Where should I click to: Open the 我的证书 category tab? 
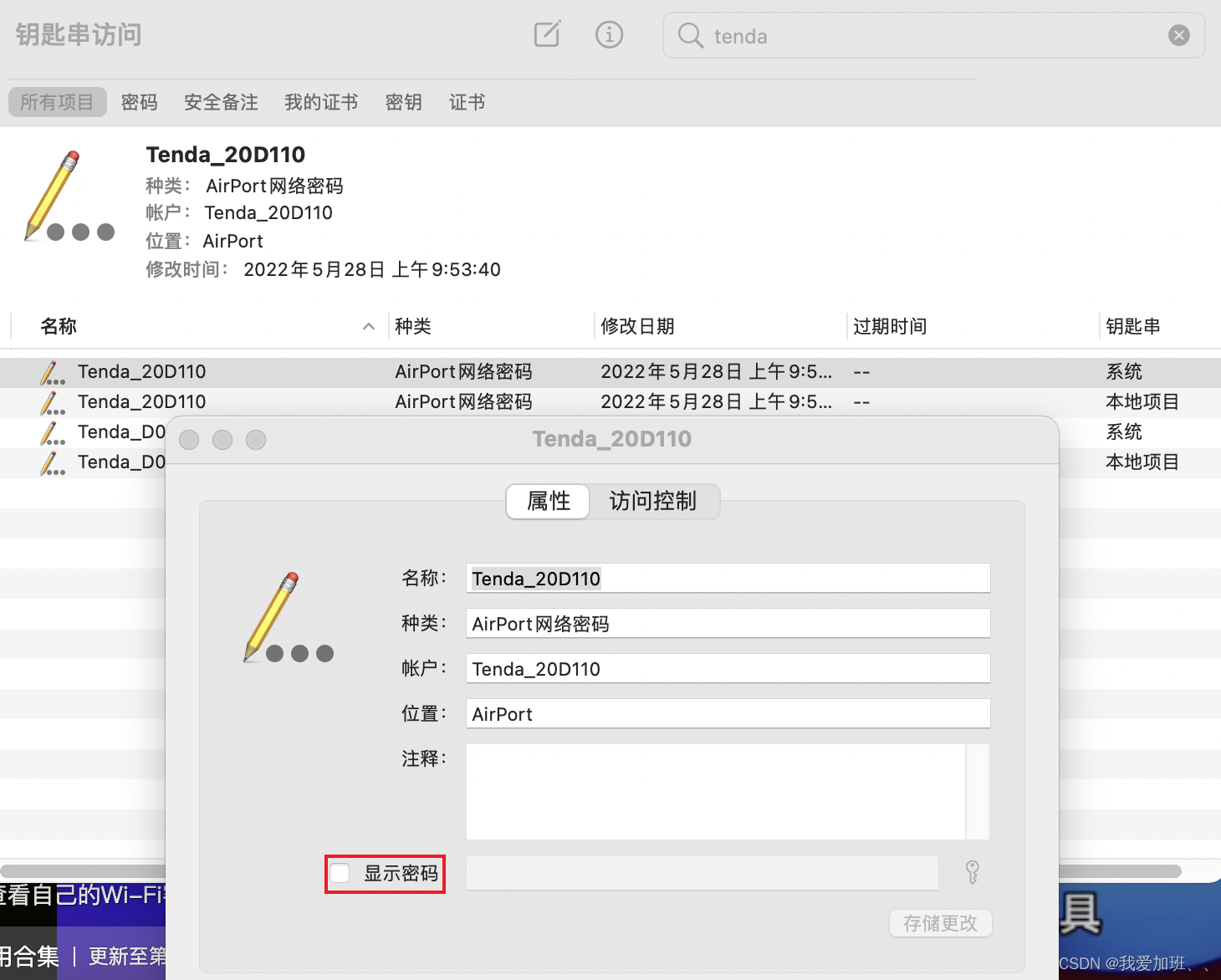pyautogui.click(x=321, y=102)
